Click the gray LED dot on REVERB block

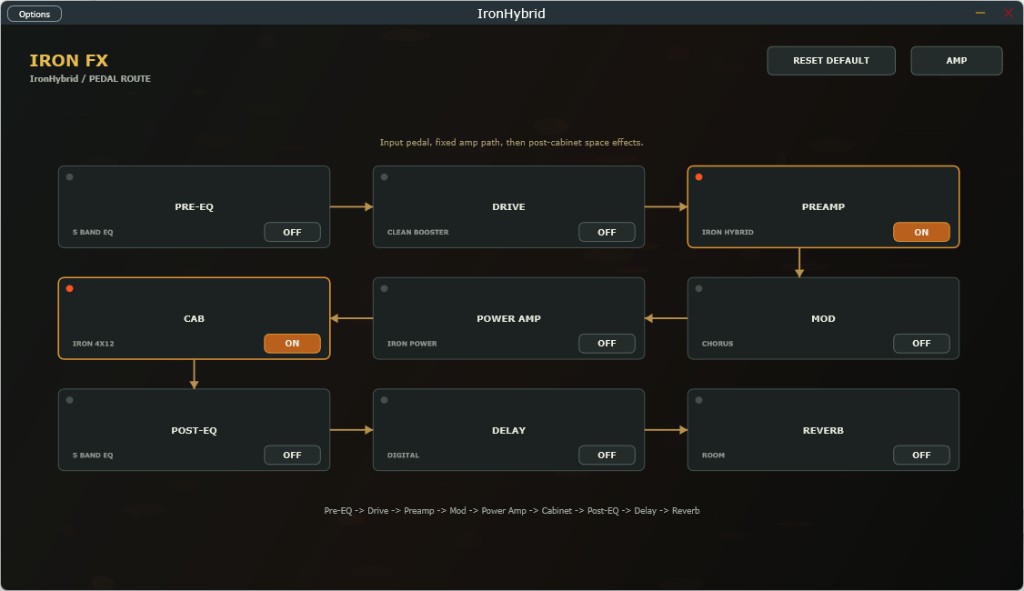click(x=699, y=400)
